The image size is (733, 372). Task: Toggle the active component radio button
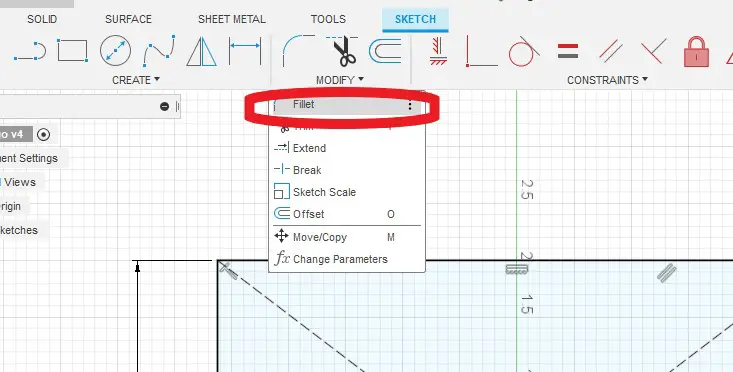point(43,135)
